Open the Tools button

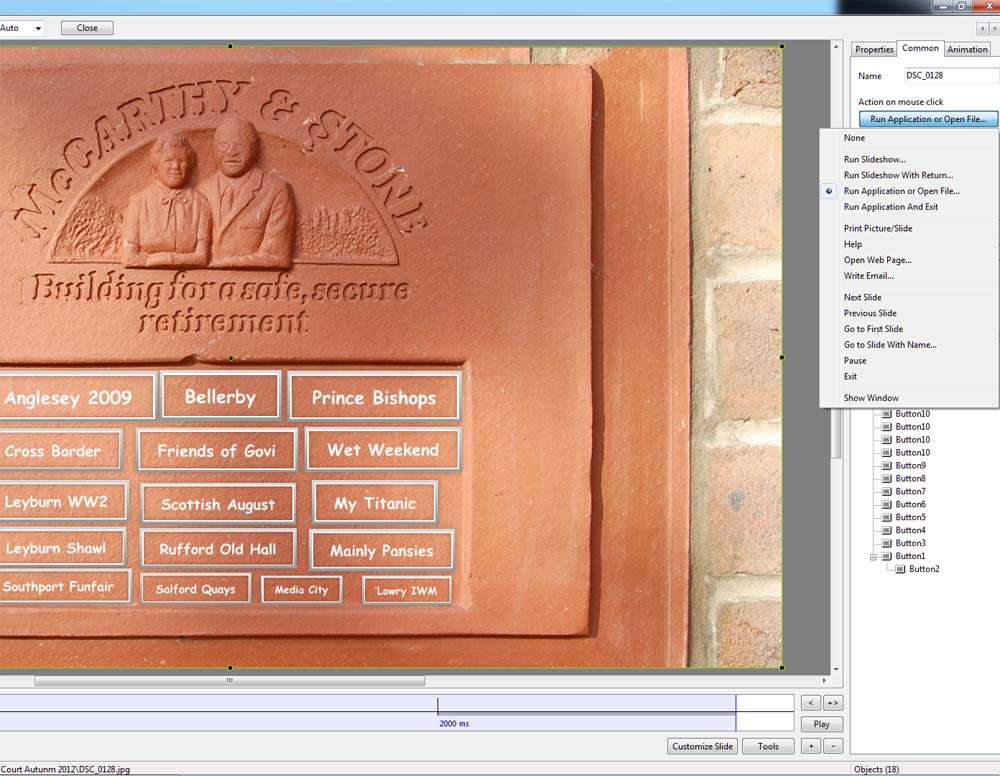click(x=768, y=747)
